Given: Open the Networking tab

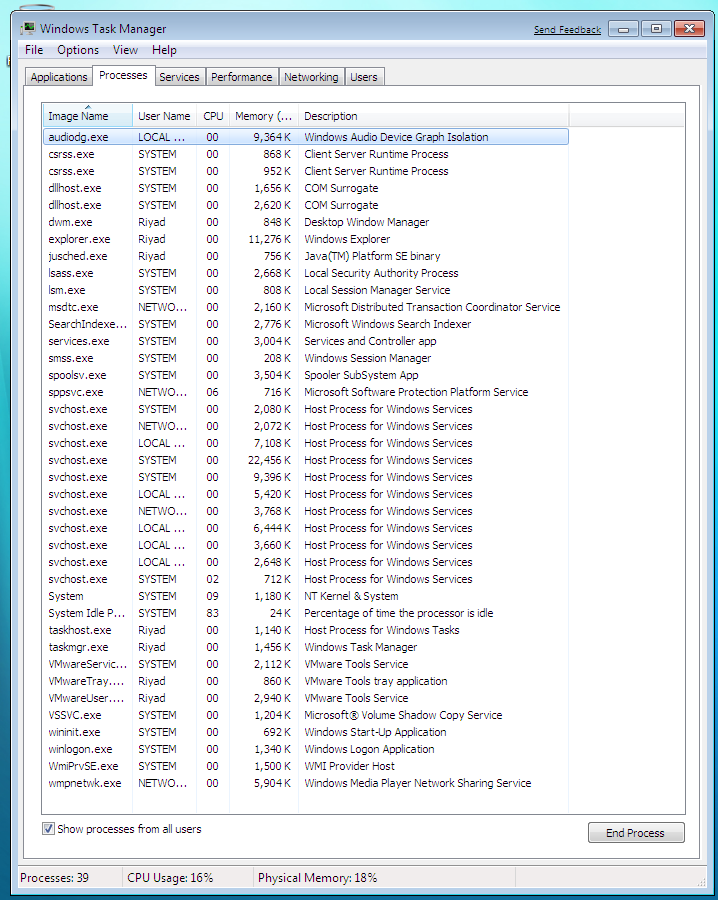Looking at the screenshot, I should [311, 77].
